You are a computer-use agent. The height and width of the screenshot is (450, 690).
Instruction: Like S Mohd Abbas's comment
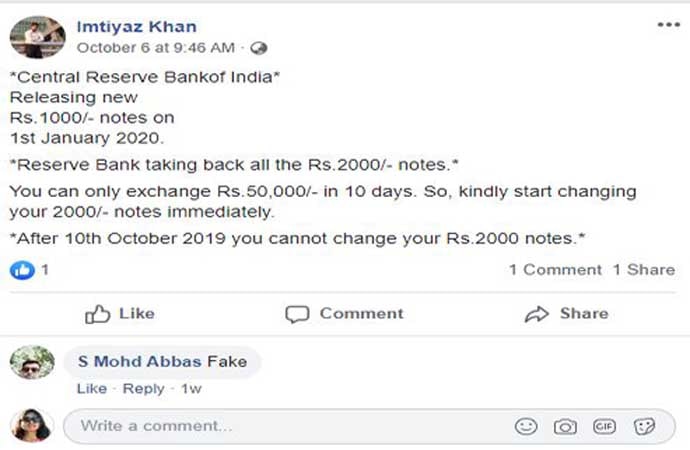click(91, 388)
